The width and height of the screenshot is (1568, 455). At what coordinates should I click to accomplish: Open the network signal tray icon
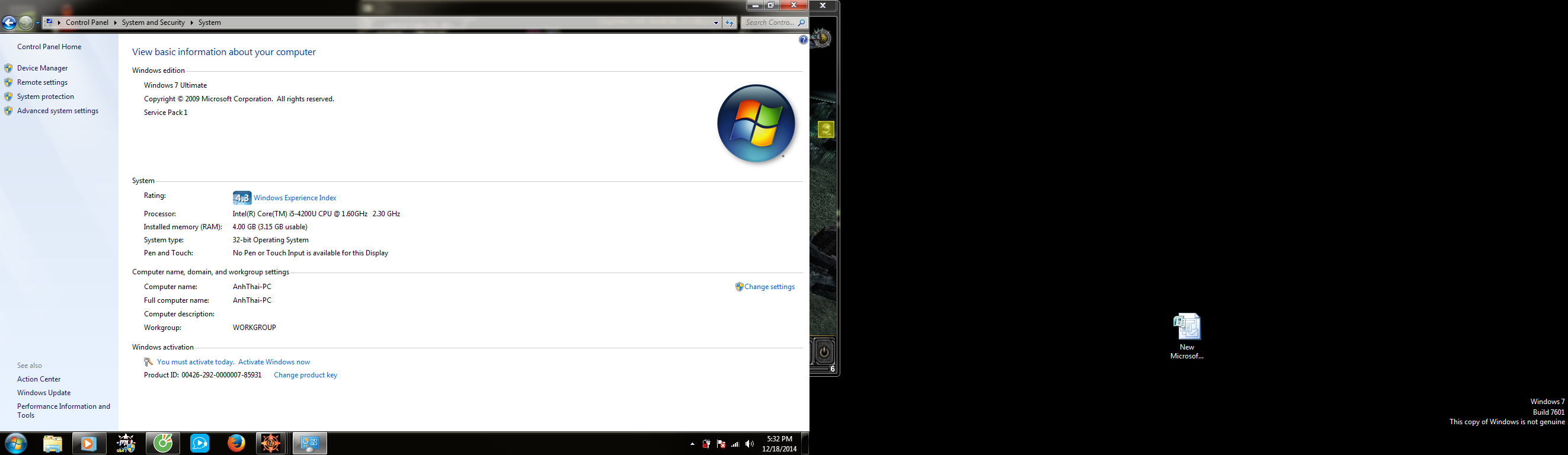735,444
